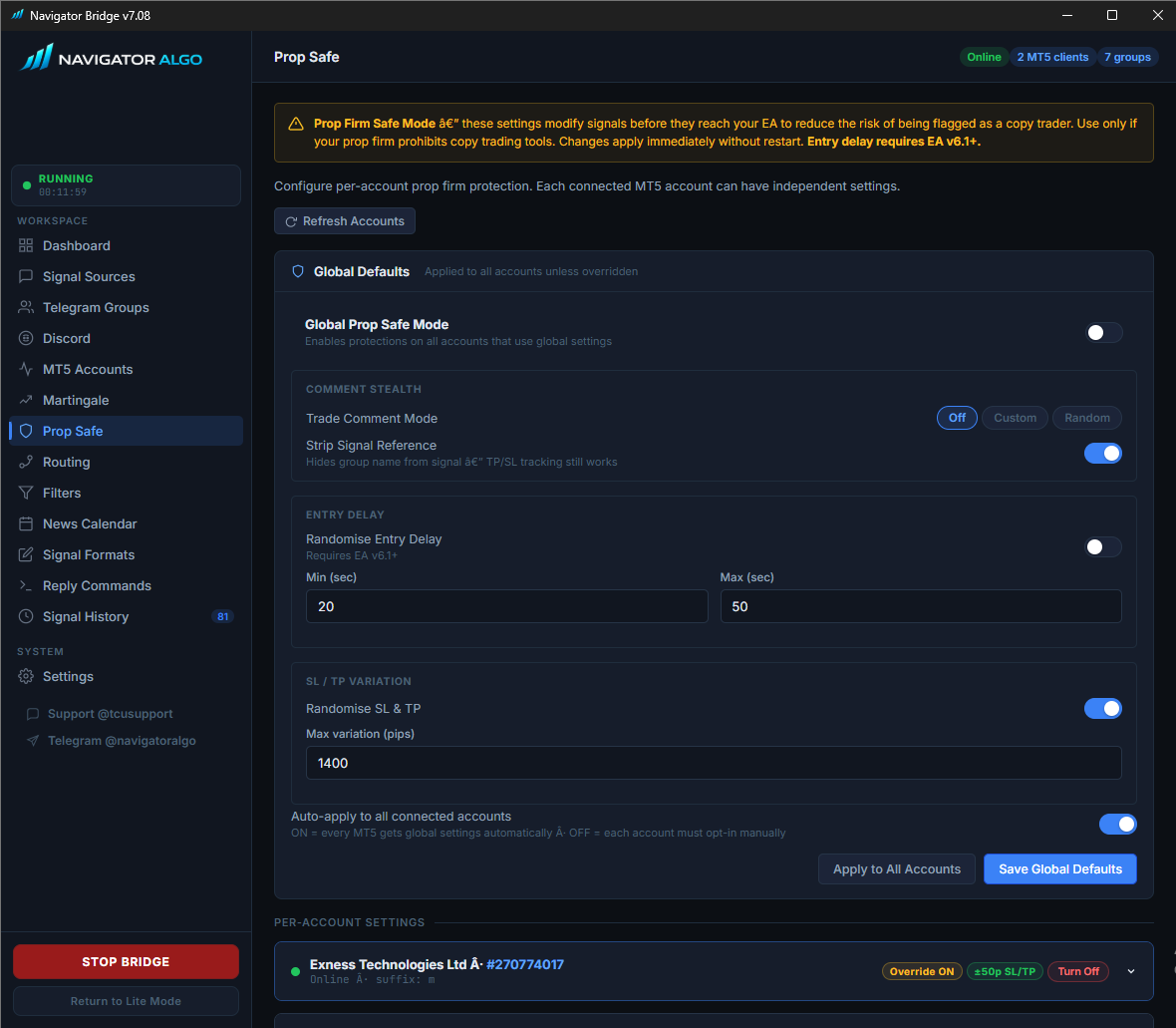Click the Signal Sources chat icon
The image size is (1176, 1028).
tap(26, 276)
